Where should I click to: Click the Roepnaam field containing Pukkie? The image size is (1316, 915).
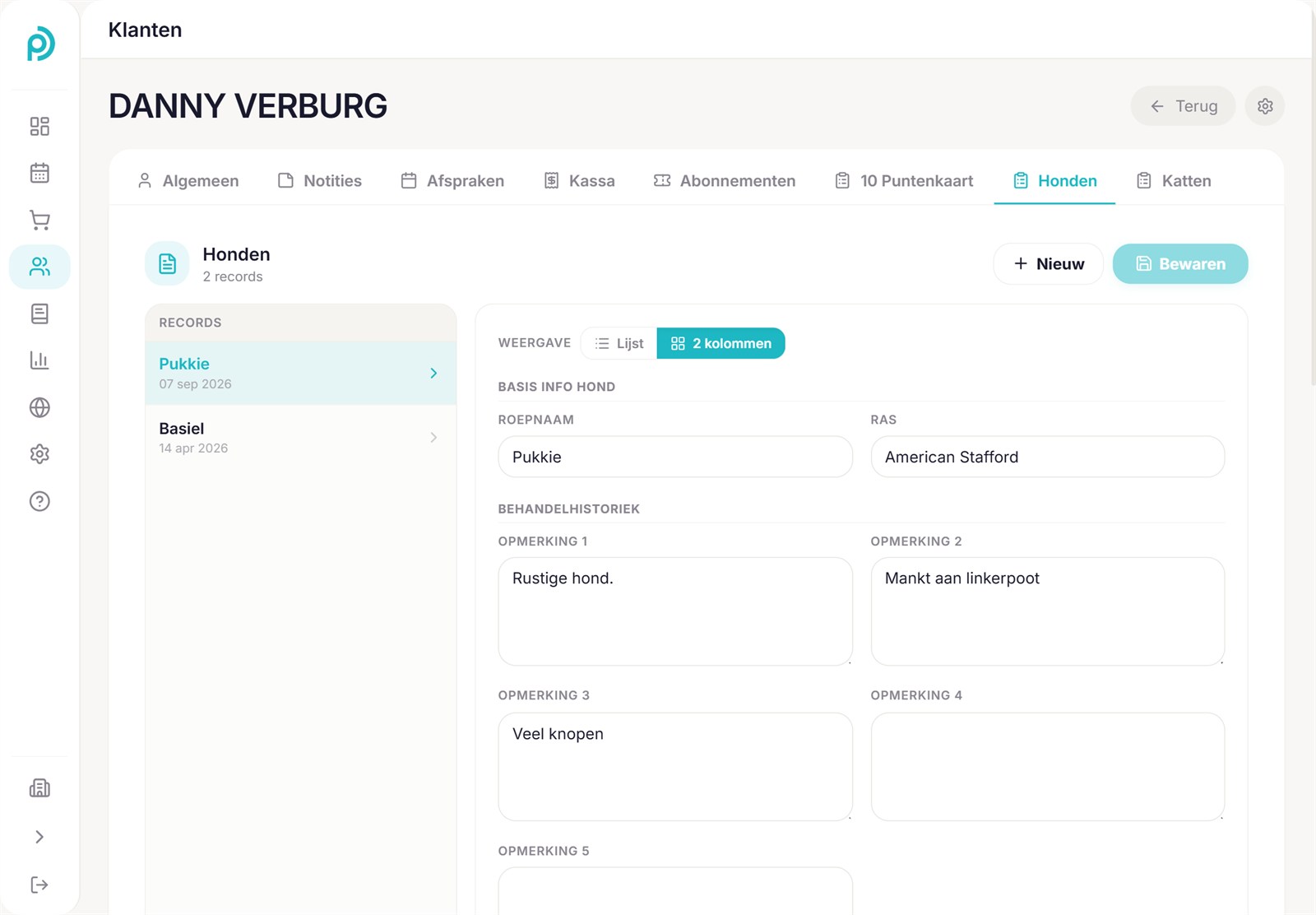(675, 457)
